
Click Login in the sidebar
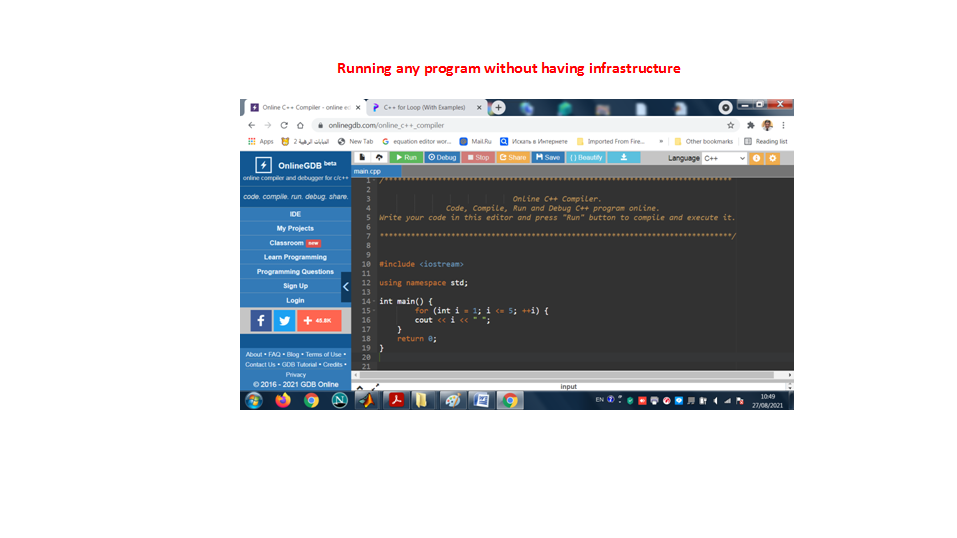pyautogui.click(x=295, y=300)
